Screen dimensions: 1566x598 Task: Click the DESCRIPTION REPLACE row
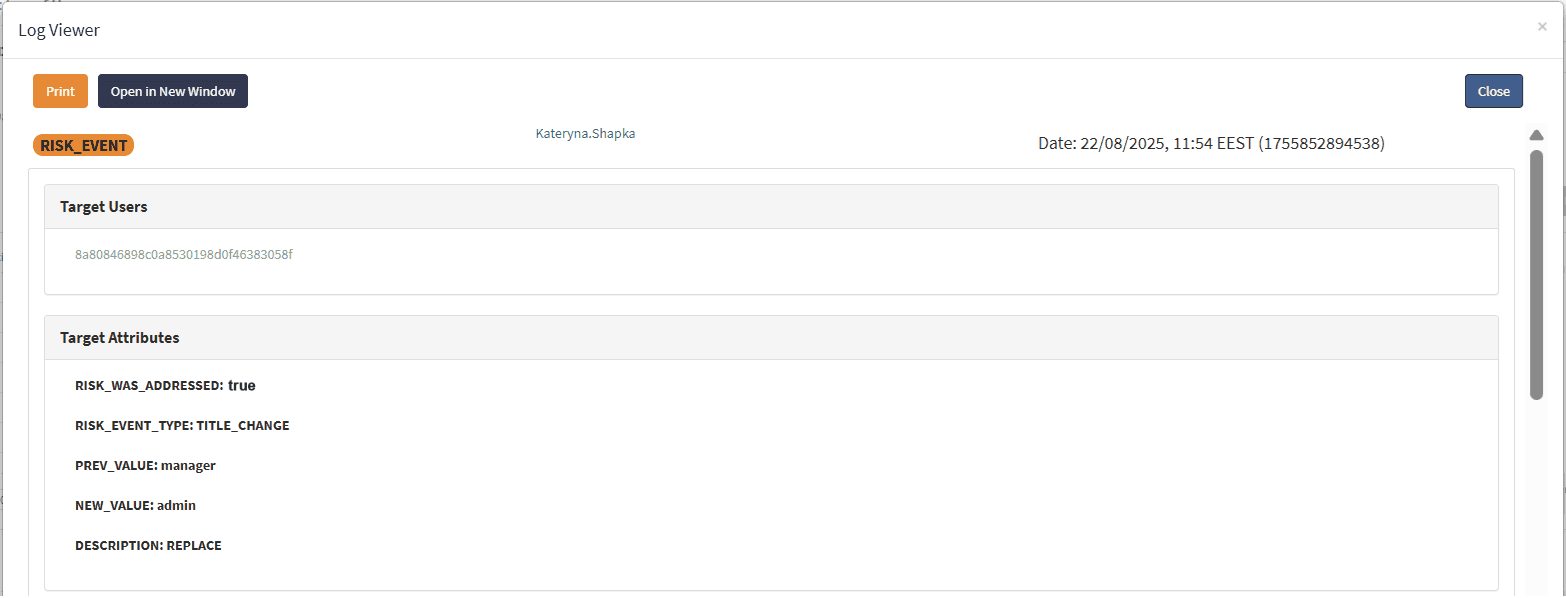click(148, 545)
